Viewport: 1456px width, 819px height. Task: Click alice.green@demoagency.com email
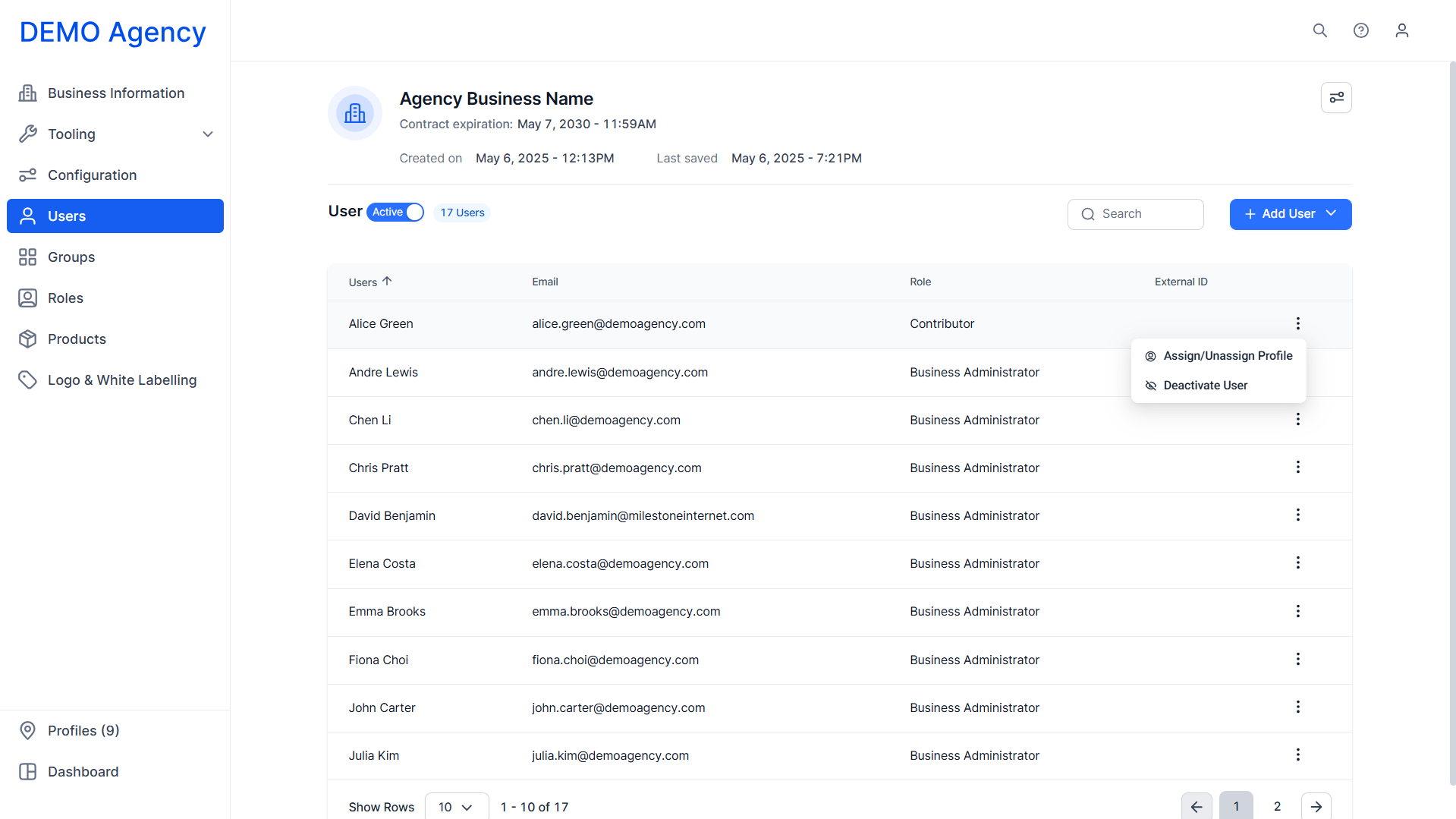coord(618,324)
